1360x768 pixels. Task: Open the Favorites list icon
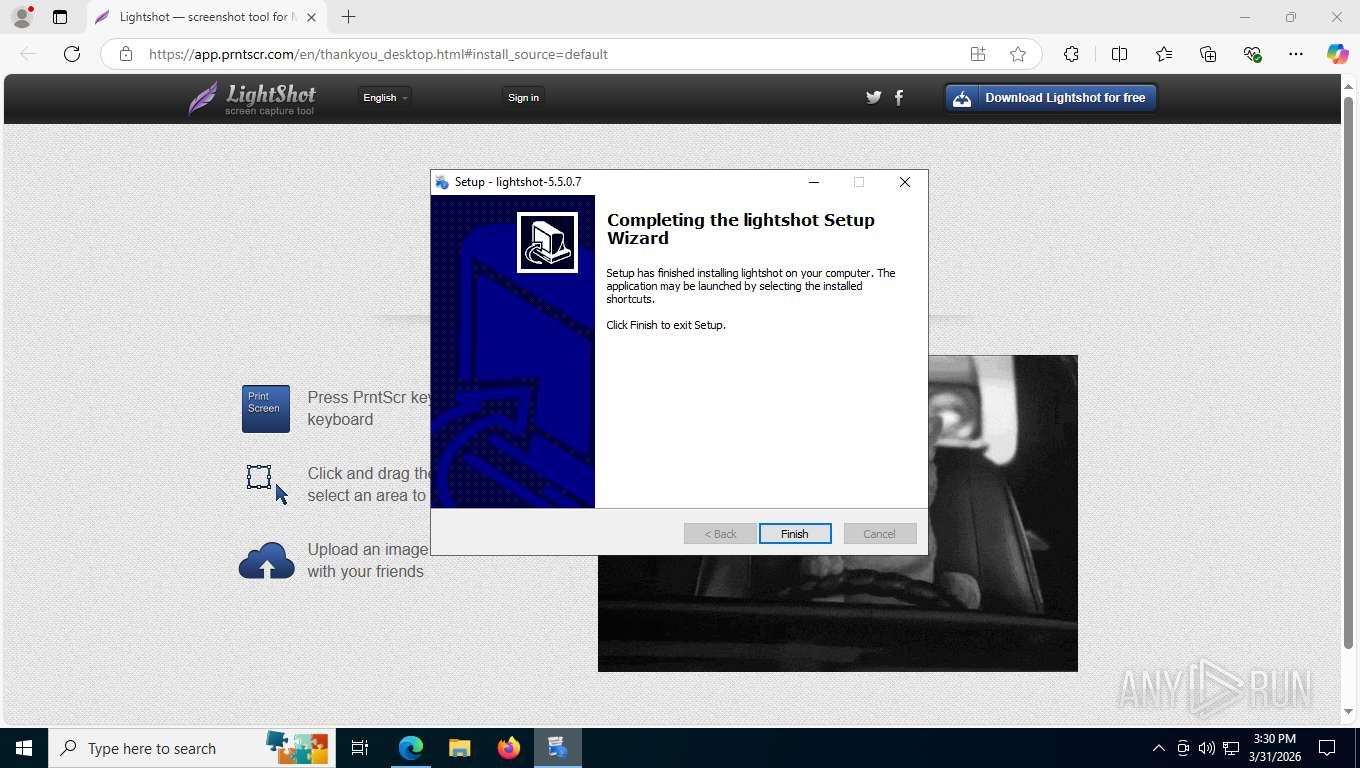[x=1164, y=54]
